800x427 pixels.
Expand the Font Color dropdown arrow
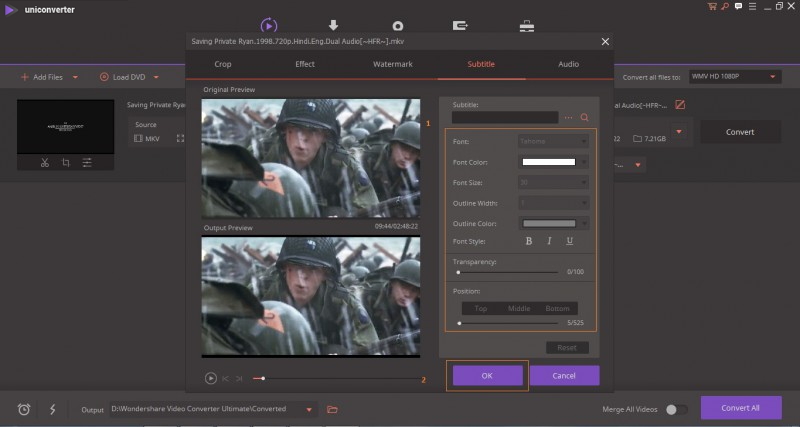pyautogui.click(x=584, y=162)
